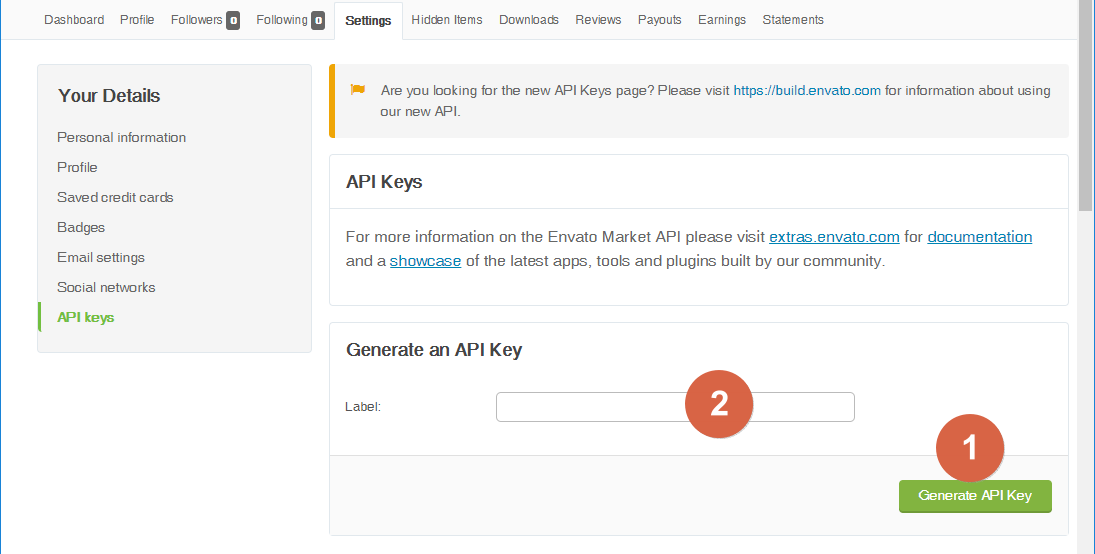The image size is (1095, 554).
Task: Click the orange flag icon in the notice
Action: 358,90
